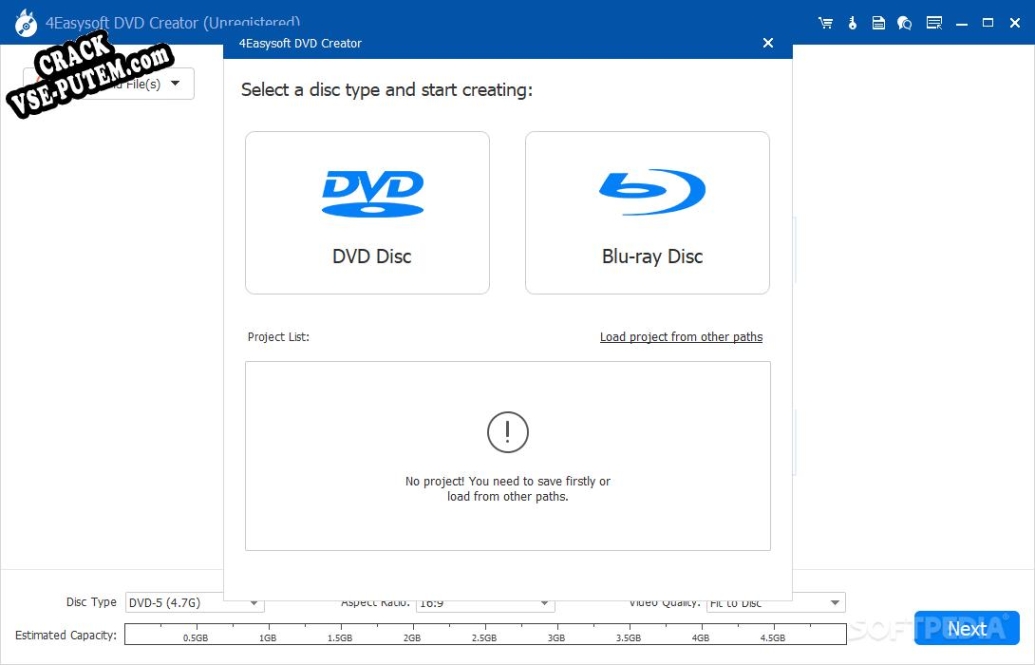
Task: Maximize the DVD Creator window
Action: pos(988,23)
